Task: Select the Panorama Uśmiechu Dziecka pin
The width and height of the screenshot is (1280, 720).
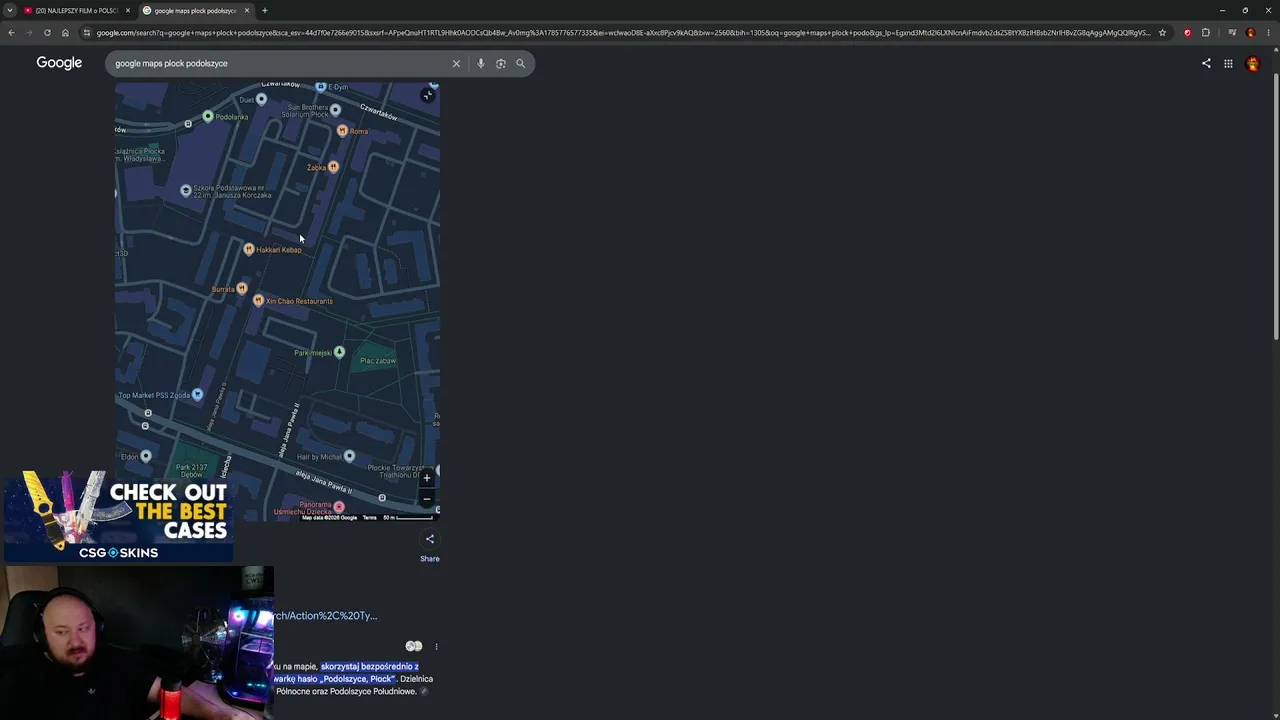Action: coord(339,507)
